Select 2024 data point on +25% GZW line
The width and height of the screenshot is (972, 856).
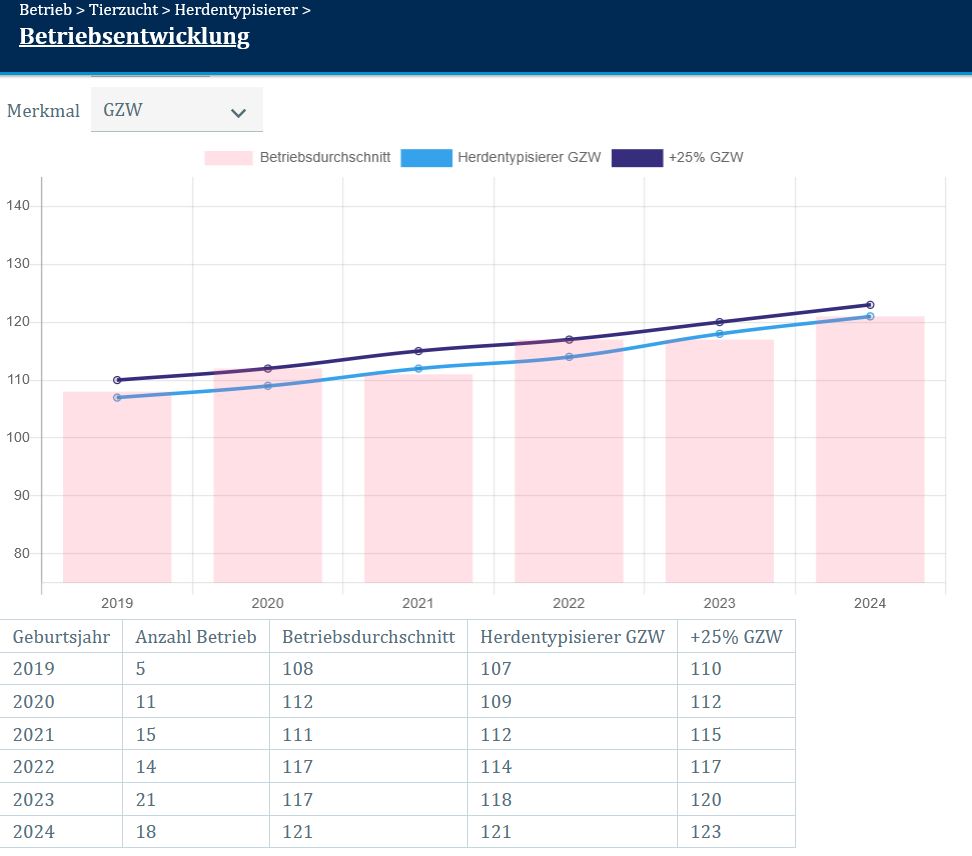870,305
